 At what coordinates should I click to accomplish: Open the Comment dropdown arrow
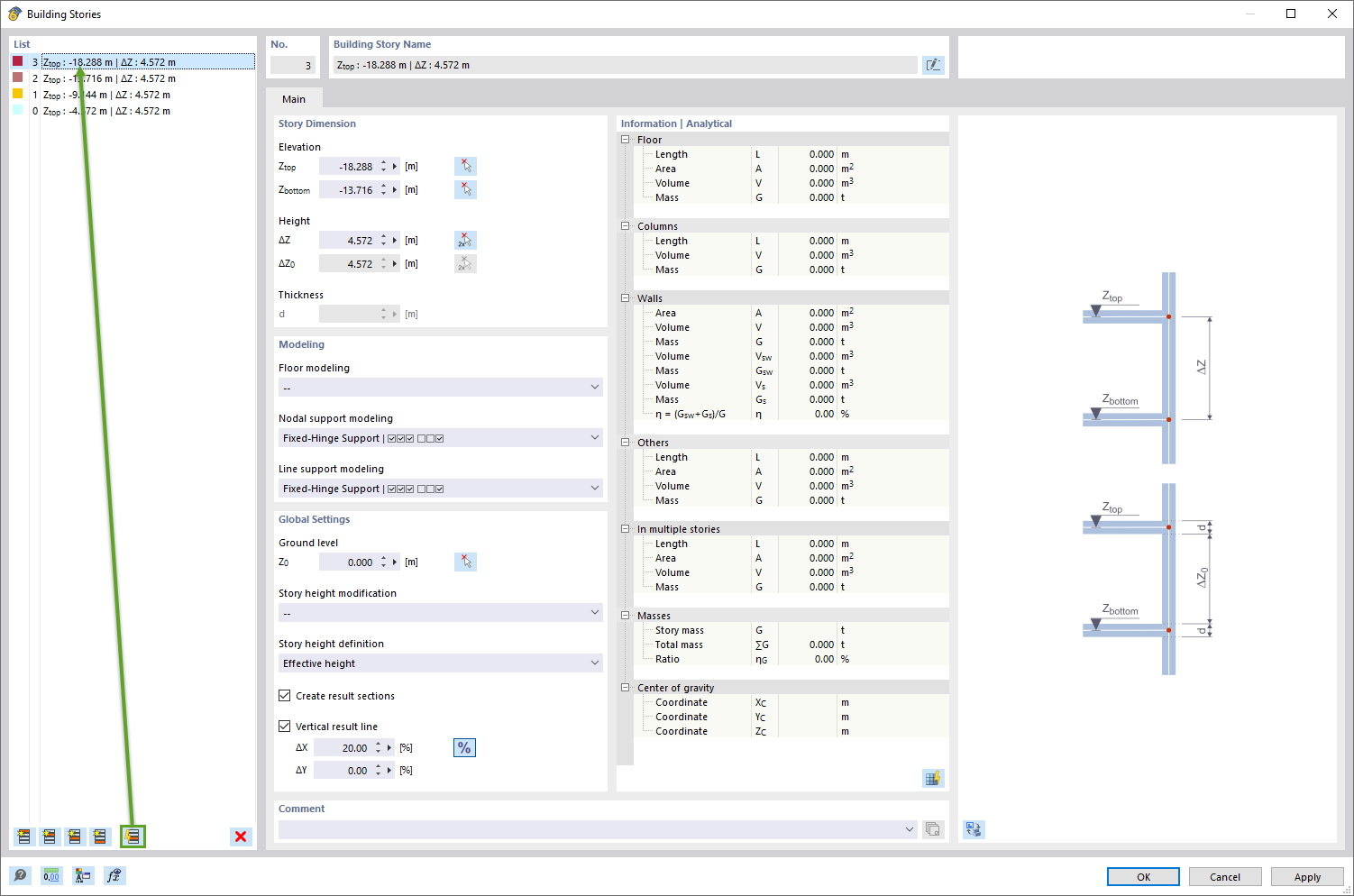pyautogui.click(x=909, y=829)
